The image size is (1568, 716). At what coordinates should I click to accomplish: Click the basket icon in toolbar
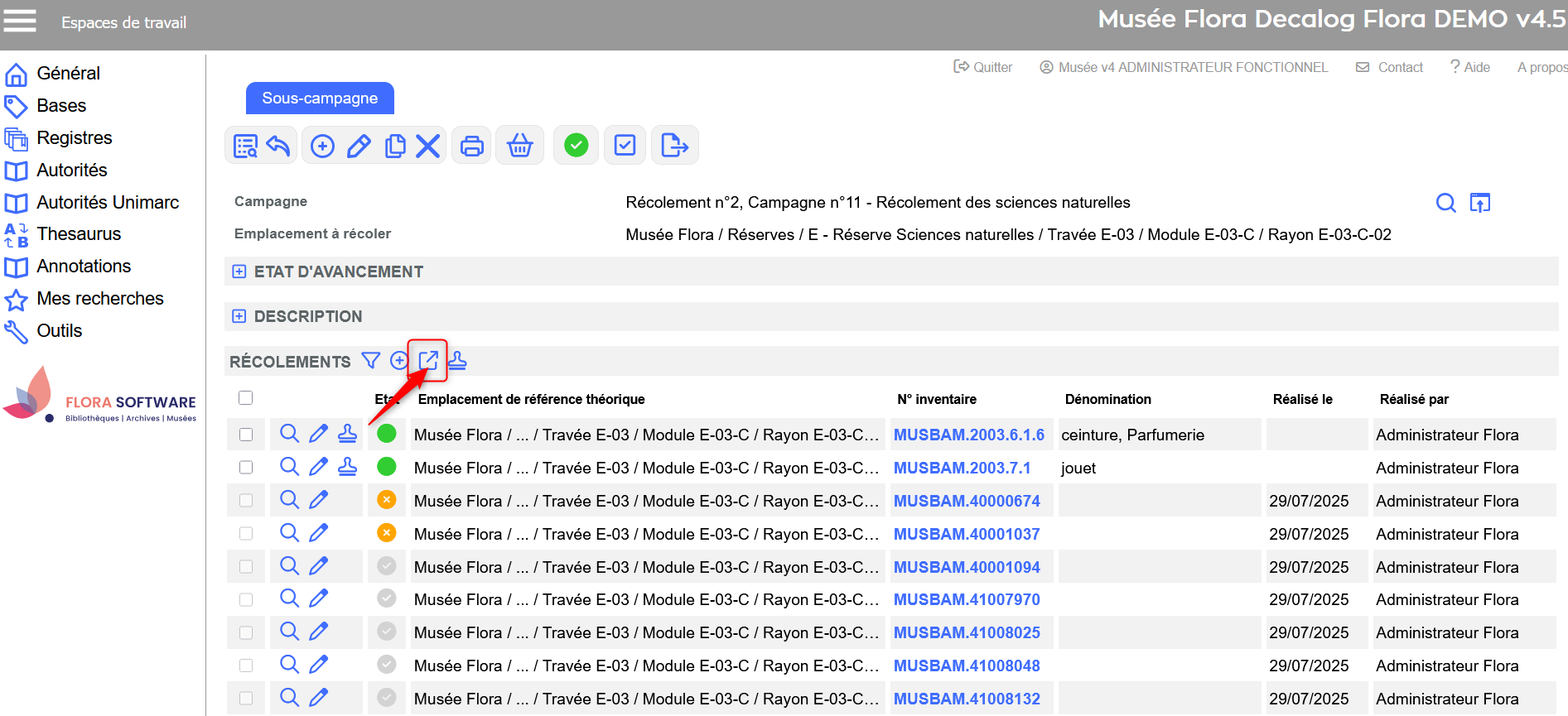[x=519, y=146]
